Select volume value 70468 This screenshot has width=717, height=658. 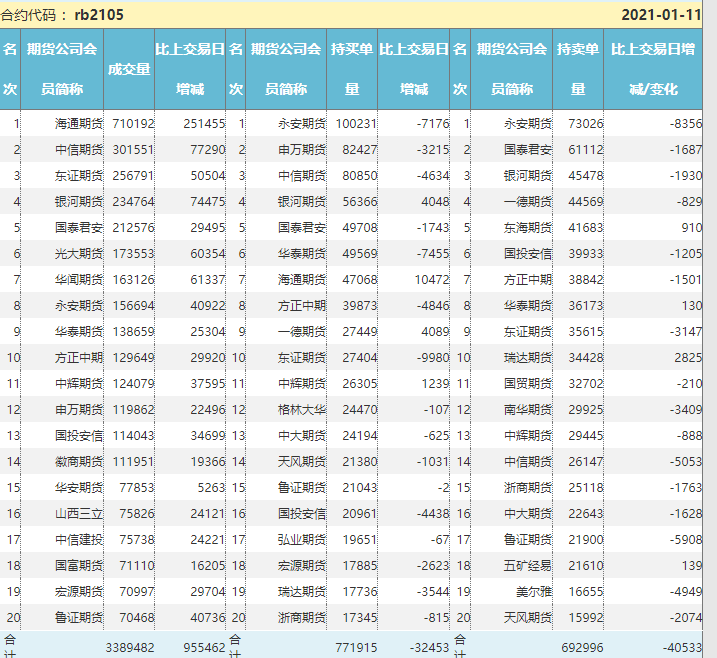tap(137, 618)
